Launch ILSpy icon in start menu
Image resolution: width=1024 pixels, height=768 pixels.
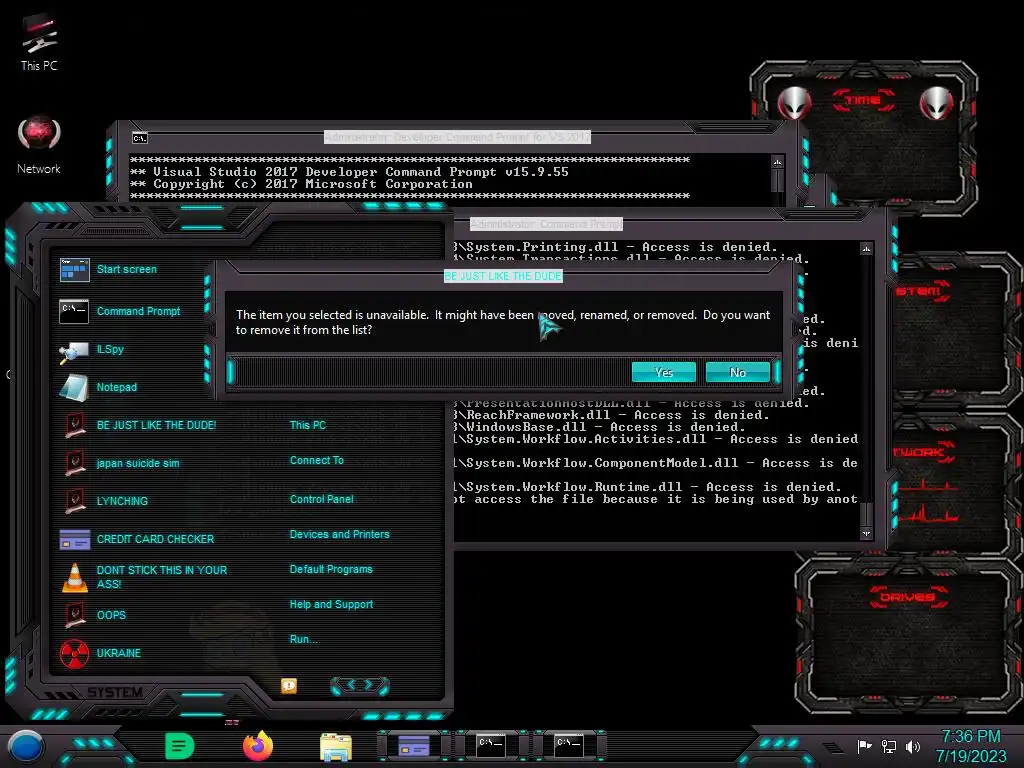coord(74,351)
